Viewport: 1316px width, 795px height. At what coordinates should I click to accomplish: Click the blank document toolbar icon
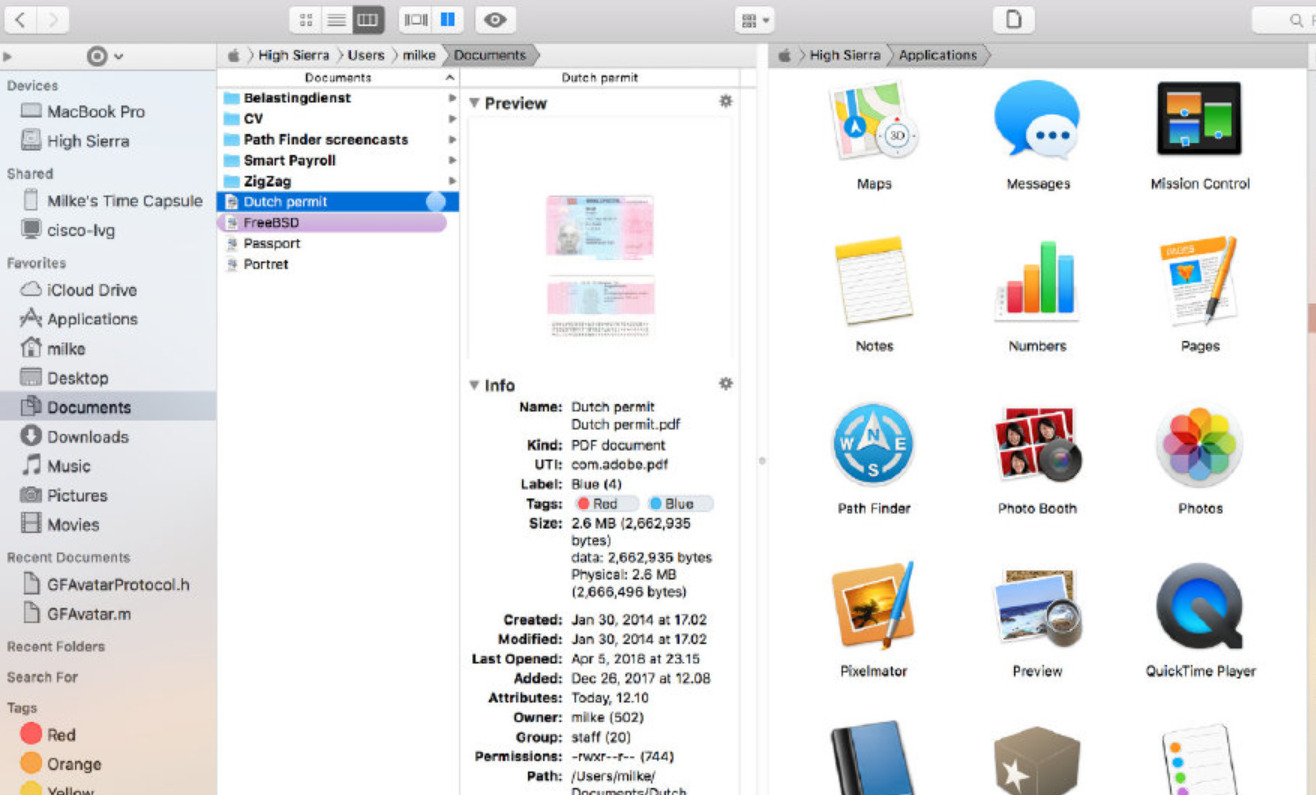point(1013,19)
